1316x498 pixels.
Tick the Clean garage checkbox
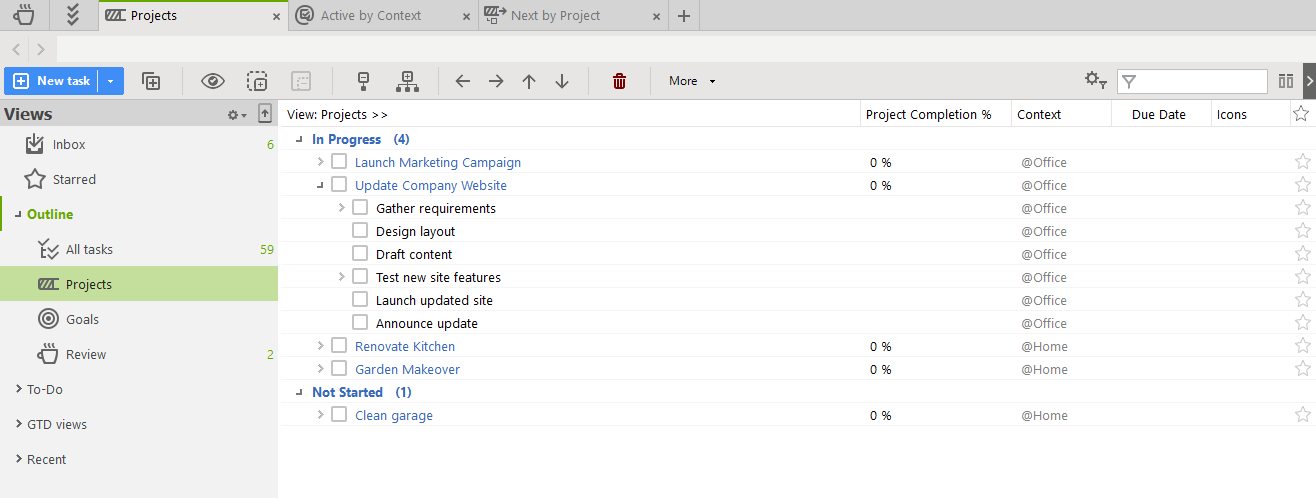[339, 415]
